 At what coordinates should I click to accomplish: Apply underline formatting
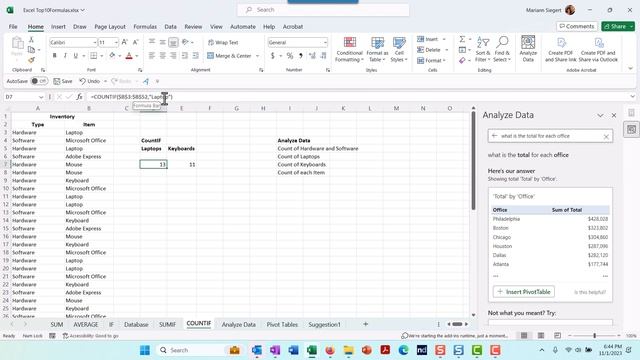[x=76, y=56]
